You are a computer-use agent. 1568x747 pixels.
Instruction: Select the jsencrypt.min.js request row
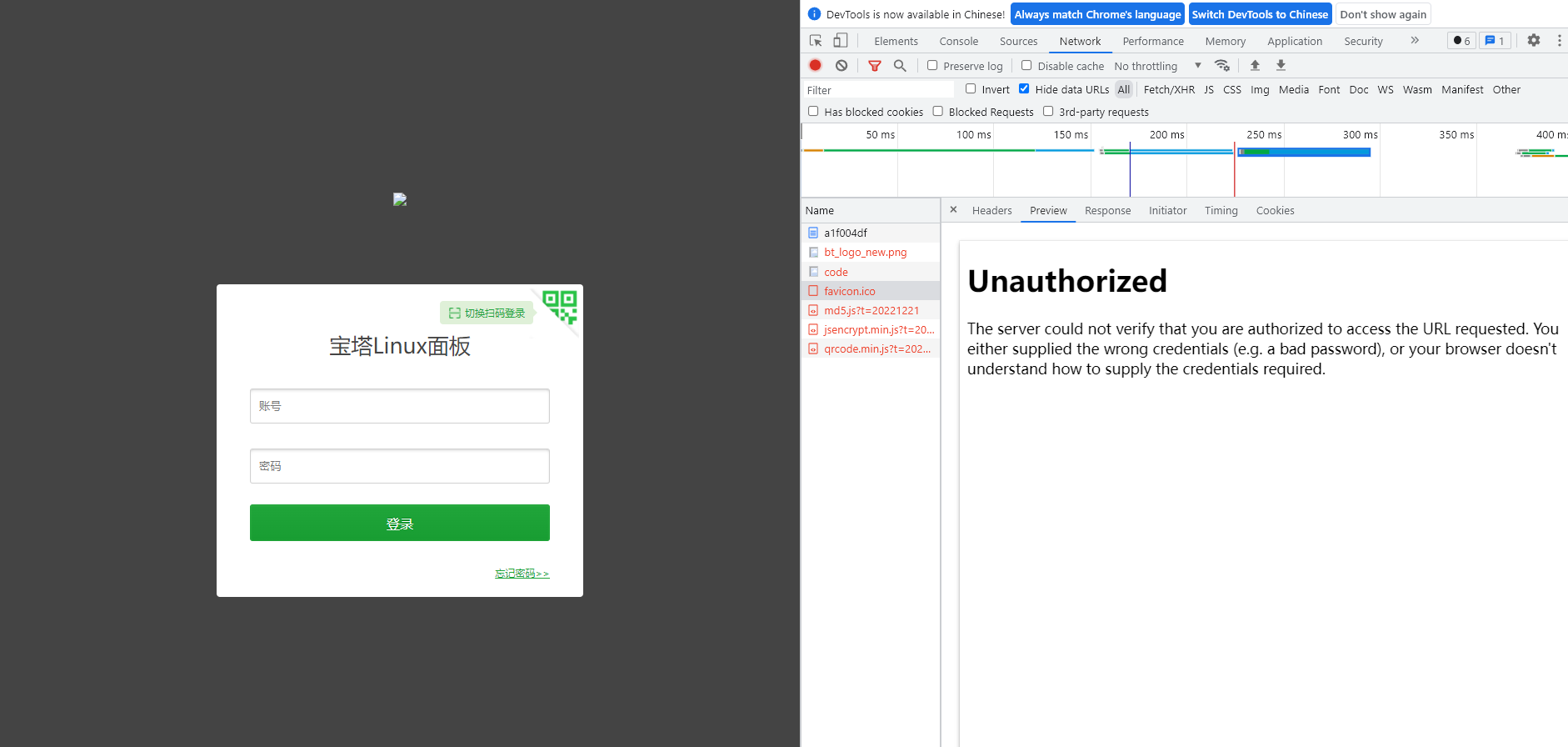click(871, 329)
